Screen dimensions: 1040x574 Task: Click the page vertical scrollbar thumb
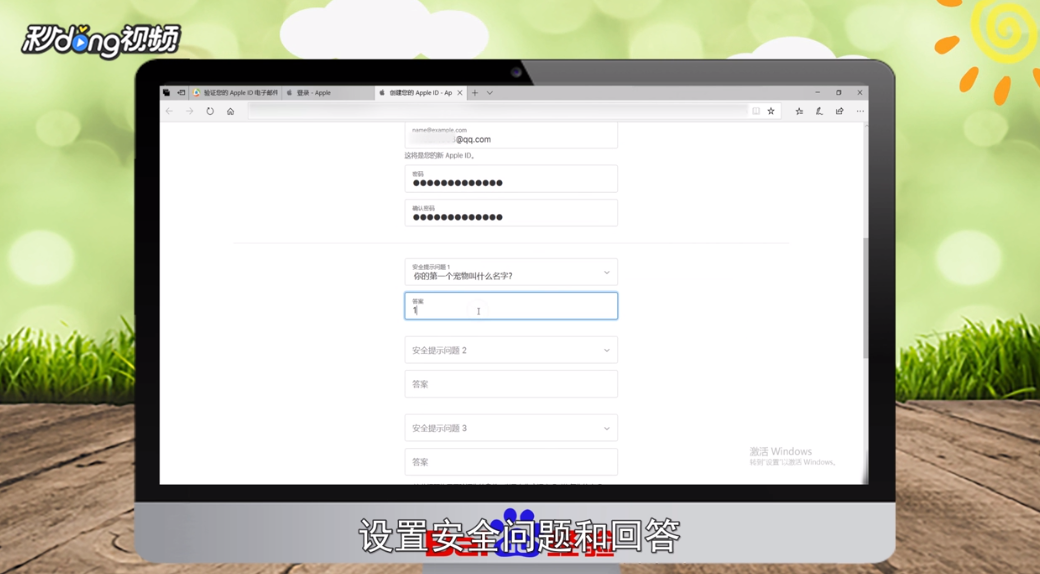865,299
